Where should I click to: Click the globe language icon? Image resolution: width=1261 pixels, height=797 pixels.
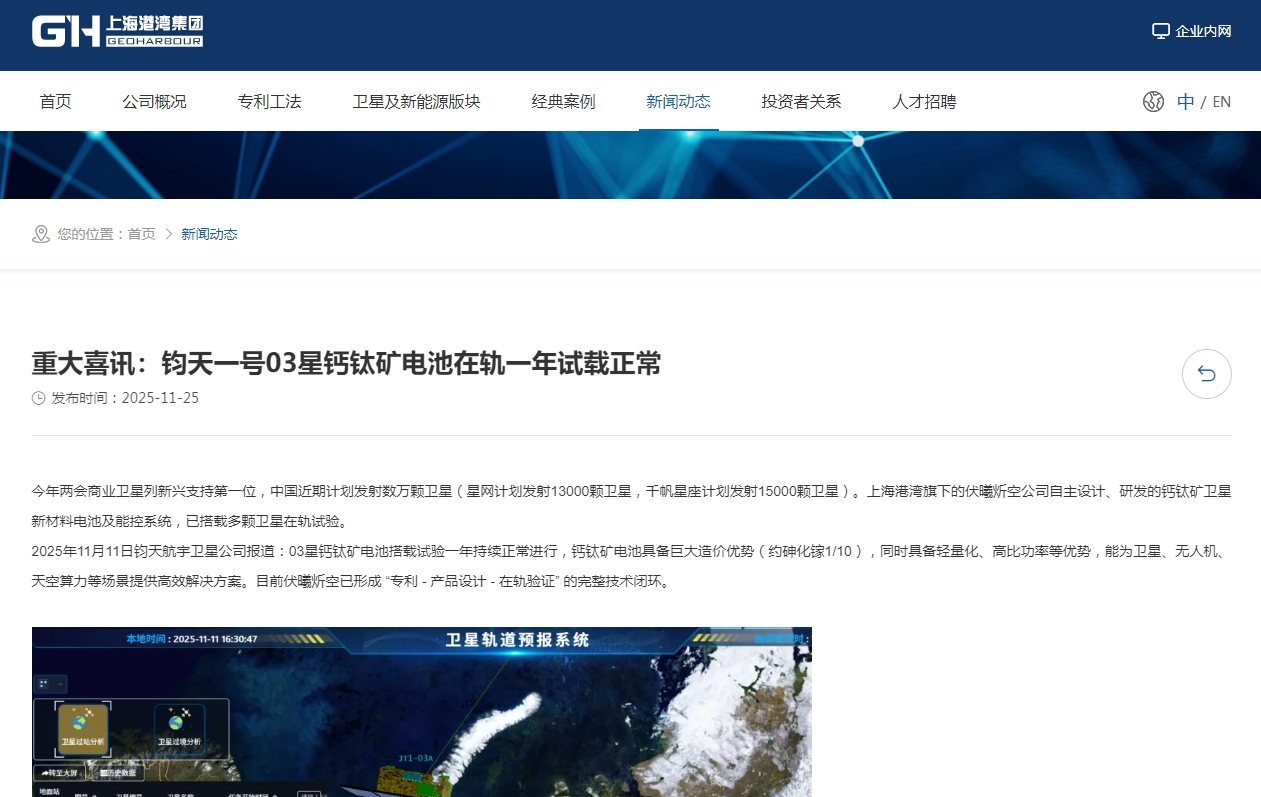(x=1153, y=101)
